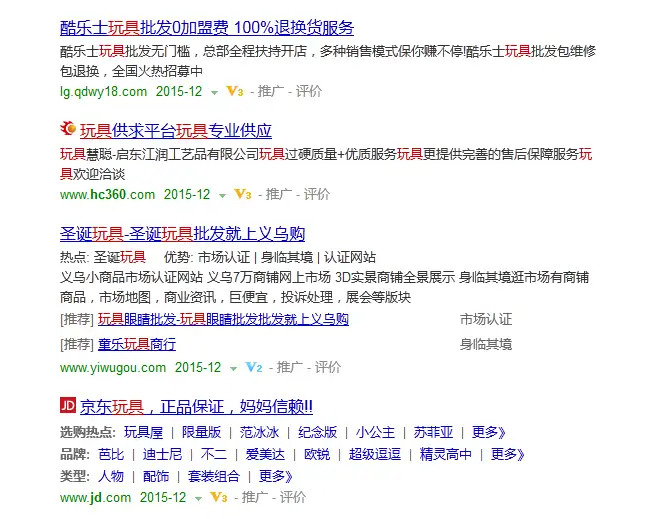Open the 限量版 hot item link
Screen dimensions: 655x519
[201, 432]
